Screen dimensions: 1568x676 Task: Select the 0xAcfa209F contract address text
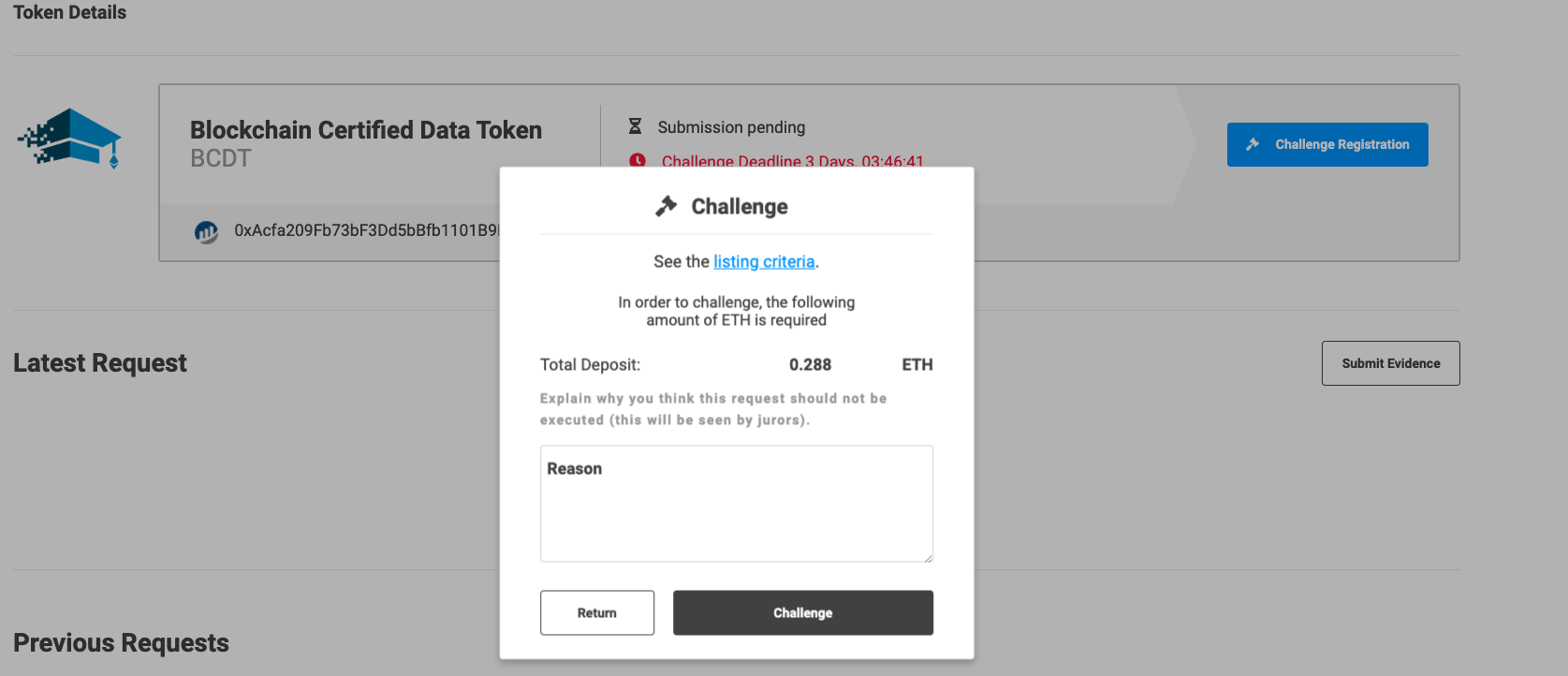coord(365,230)
